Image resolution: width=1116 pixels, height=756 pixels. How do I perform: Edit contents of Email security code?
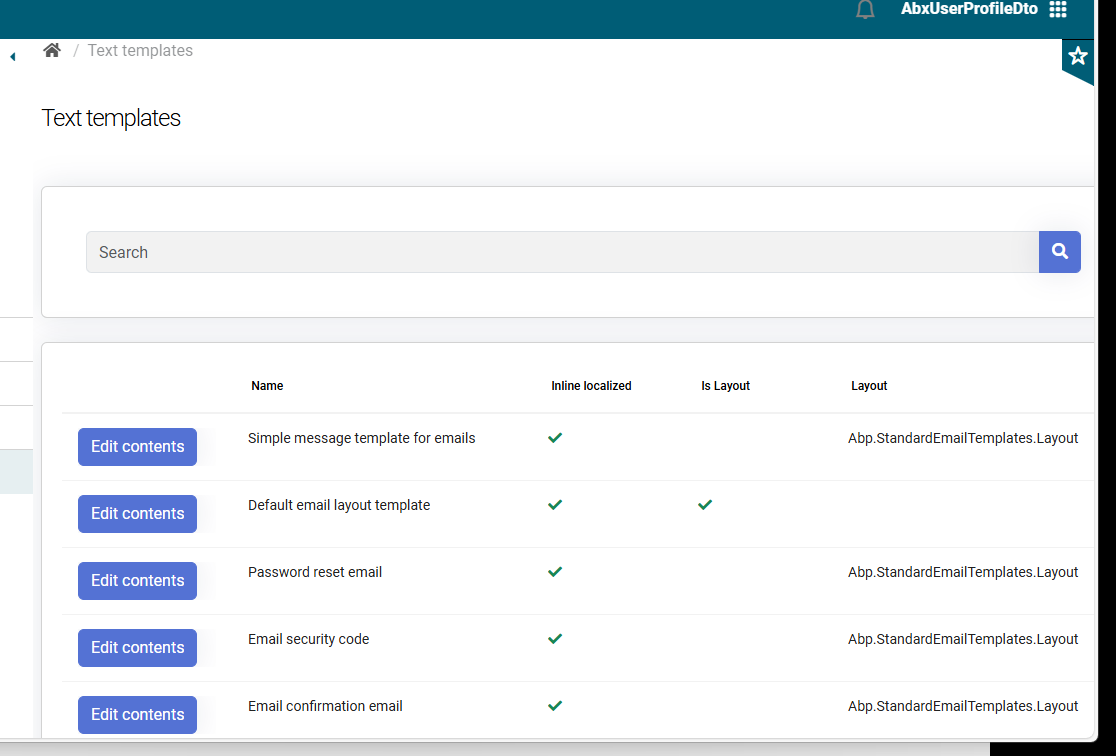point(137,648)
